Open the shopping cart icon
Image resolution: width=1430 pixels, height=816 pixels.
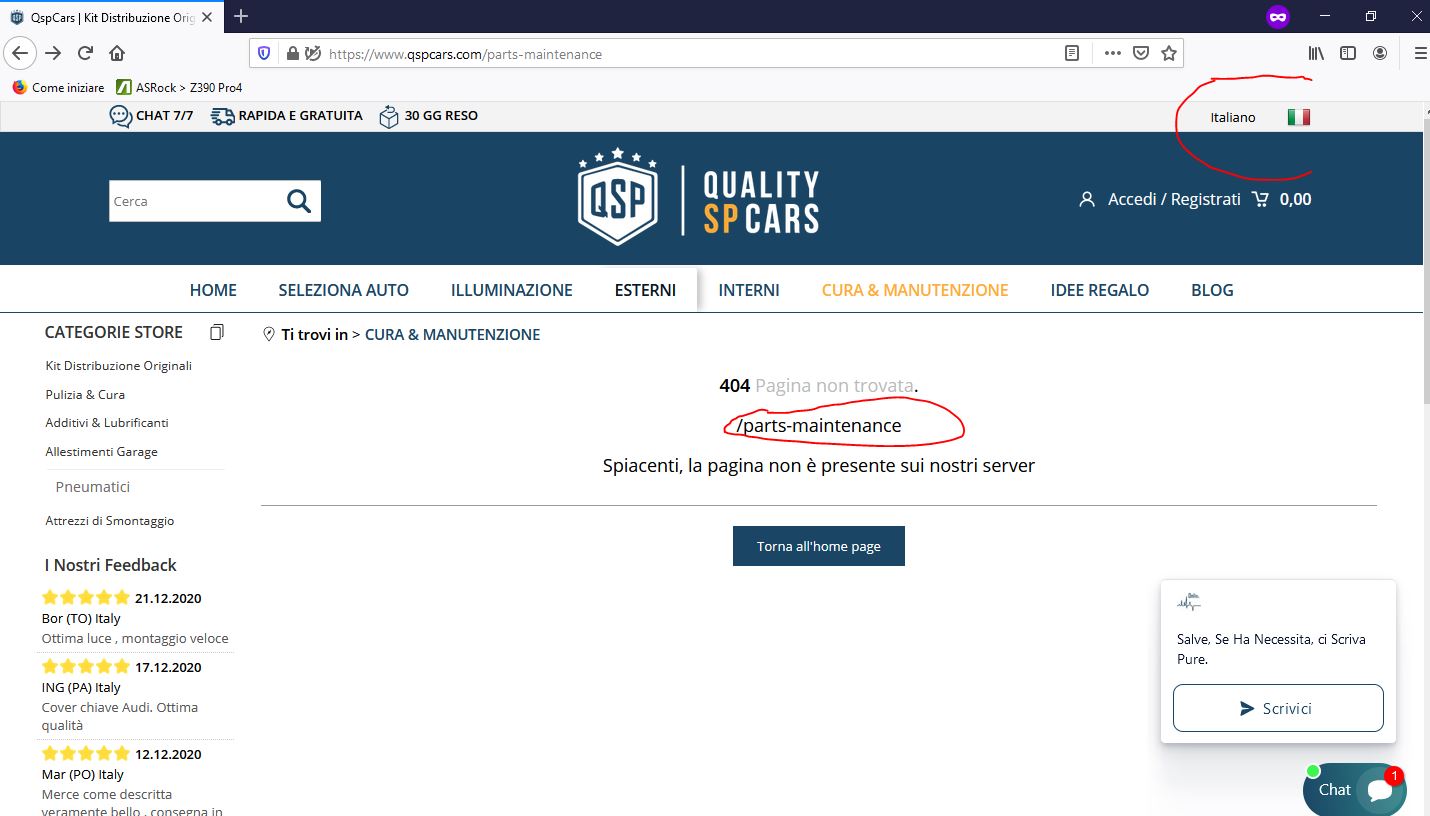click(x=1260, y=199)
